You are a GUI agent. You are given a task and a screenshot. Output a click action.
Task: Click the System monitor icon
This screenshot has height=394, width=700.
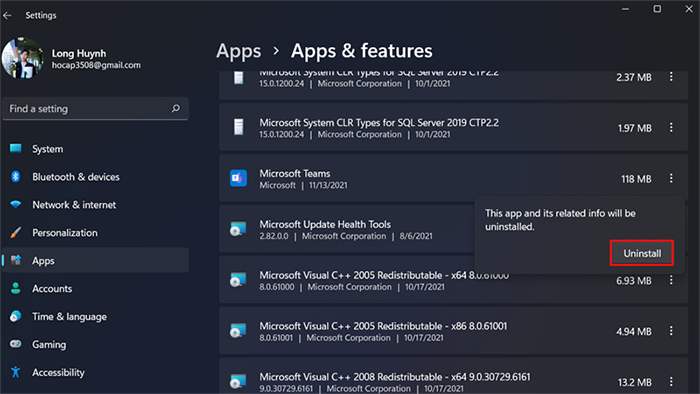(16, 148)
